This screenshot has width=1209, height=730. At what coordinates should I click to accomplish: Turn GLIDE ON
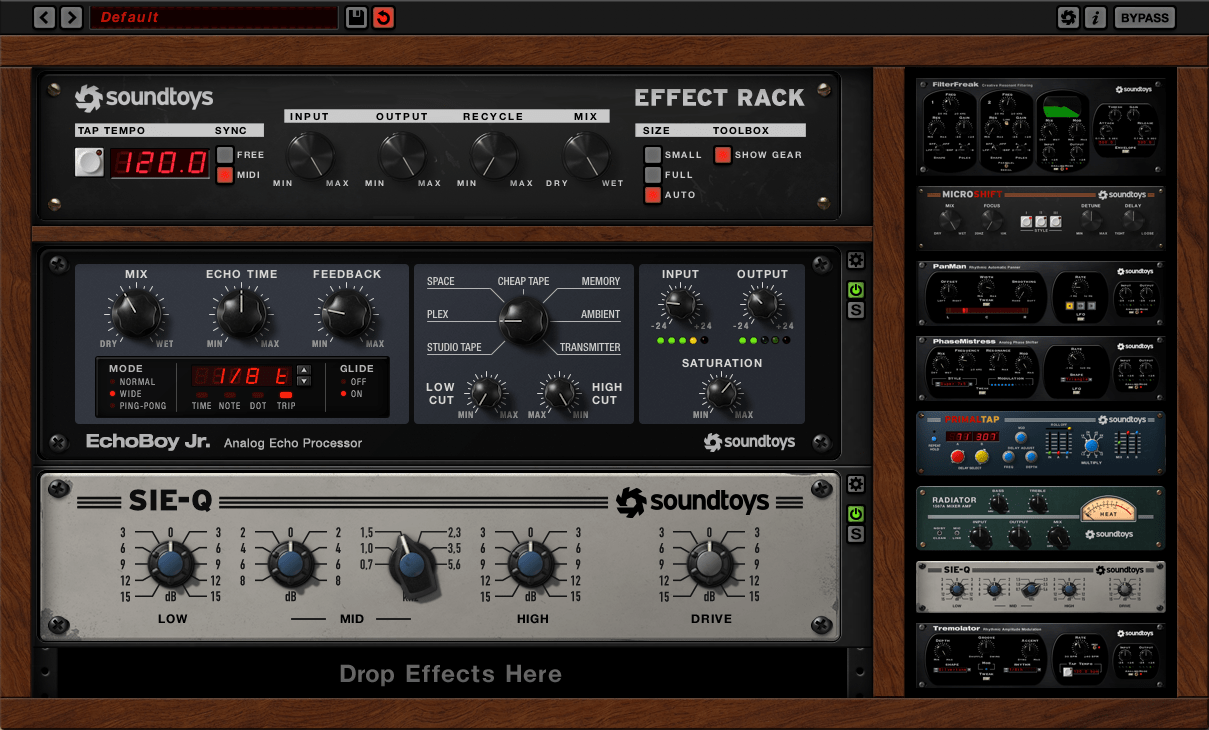tap(353, 394)
